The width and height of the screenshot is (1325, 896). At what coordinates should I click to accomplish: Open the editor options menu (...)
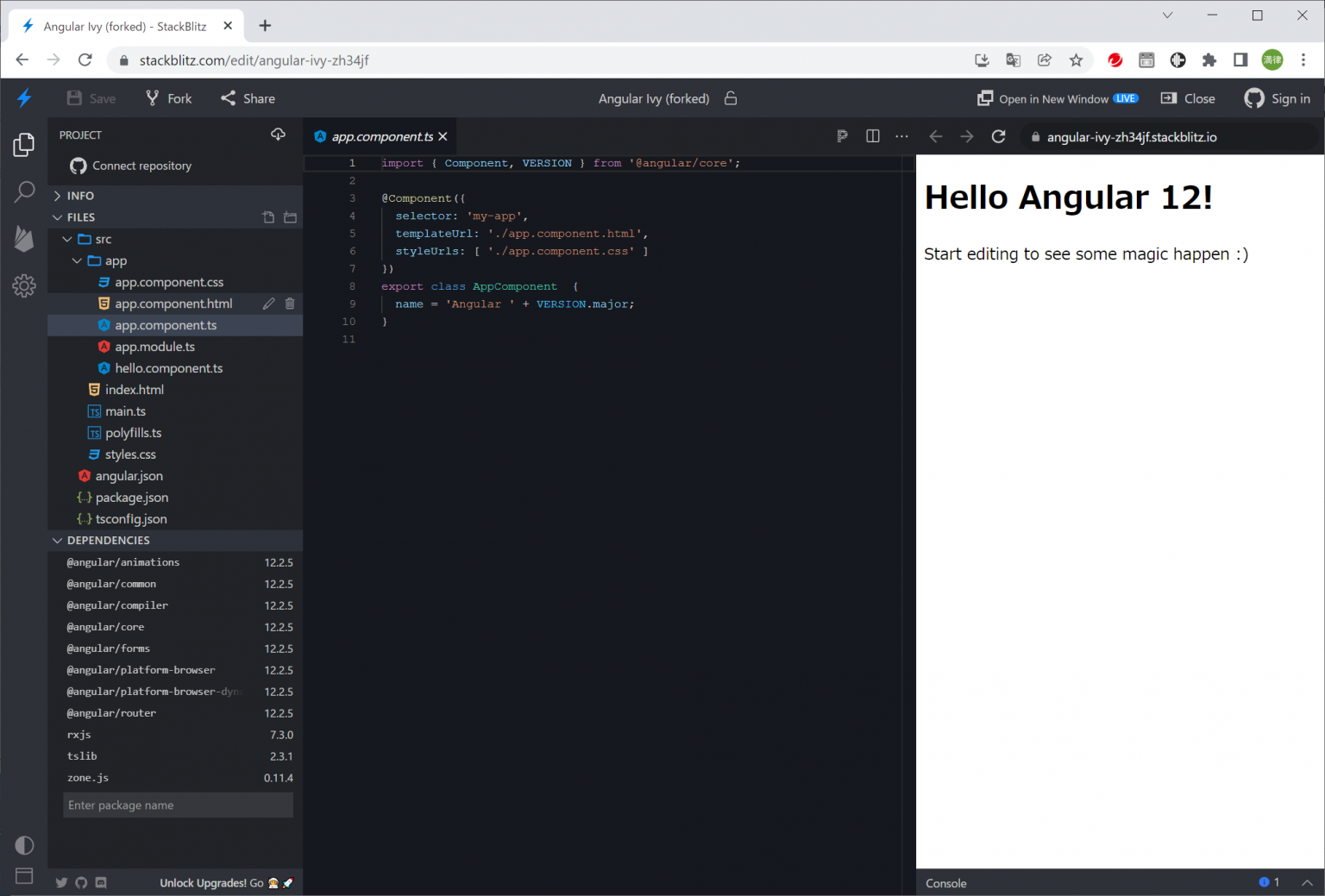tap(901, 136)
